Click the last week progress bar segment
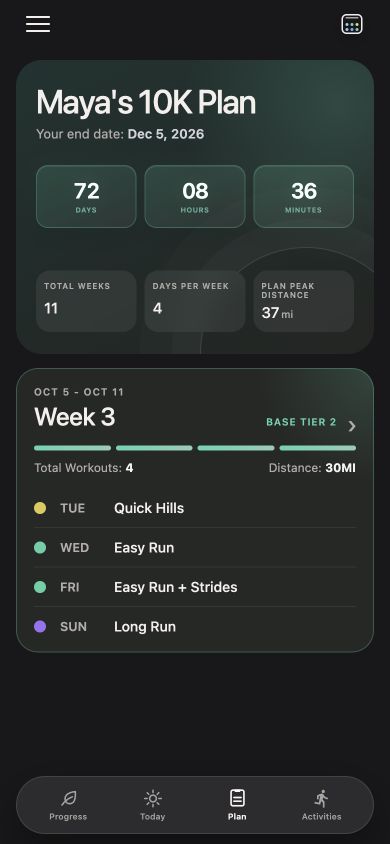 pyautogui.click(x=317, y=448)
